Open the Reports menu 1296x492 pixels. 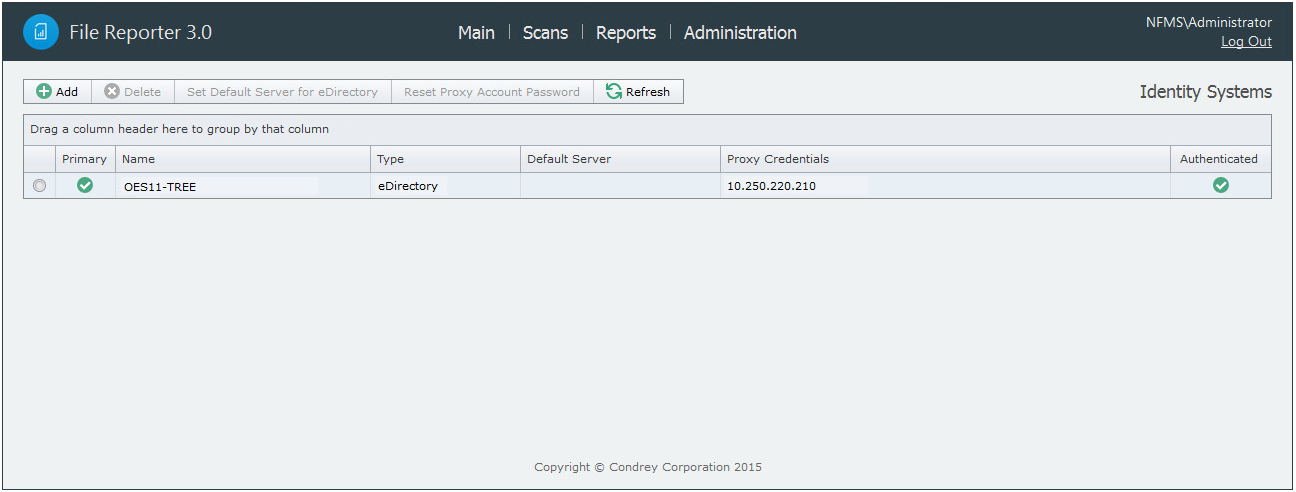(x=626, y=33)
